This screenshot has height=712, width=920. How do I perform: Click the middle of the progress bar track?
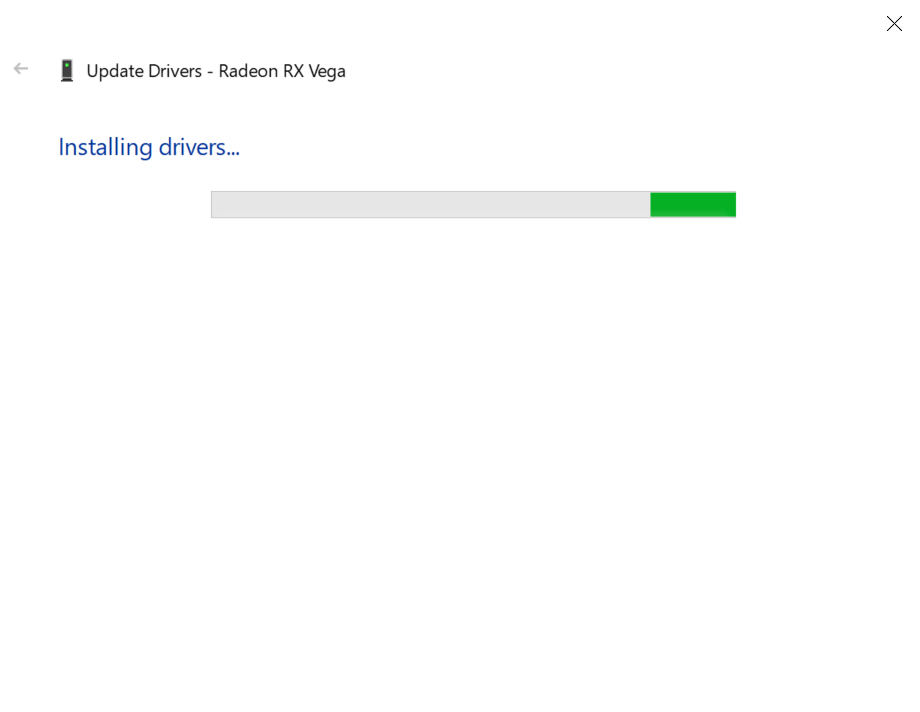[473, 205]
